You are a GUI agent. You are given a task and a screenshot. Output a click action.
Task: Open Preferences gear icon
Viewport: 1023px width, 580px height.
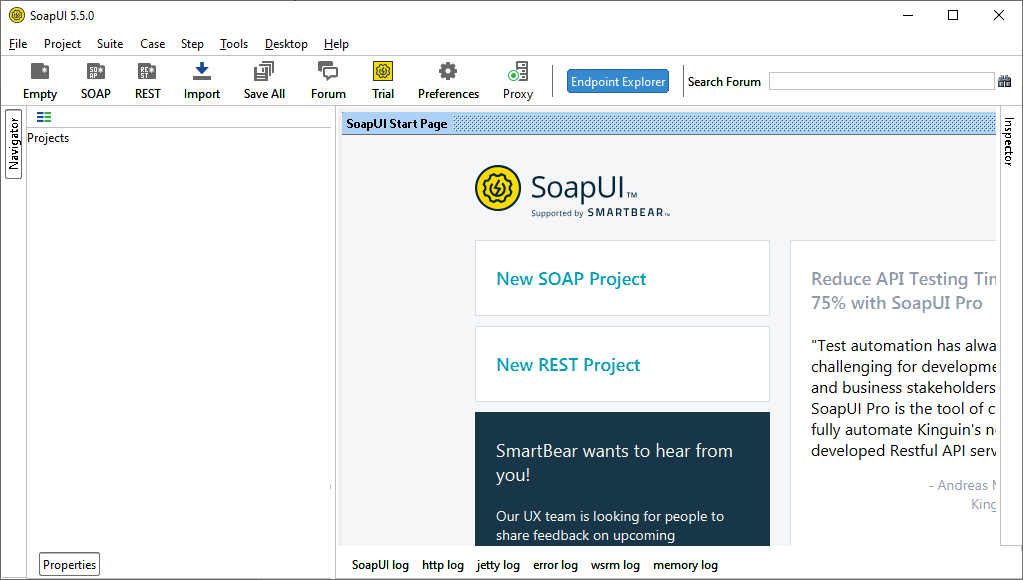click(x=448, y=80)
